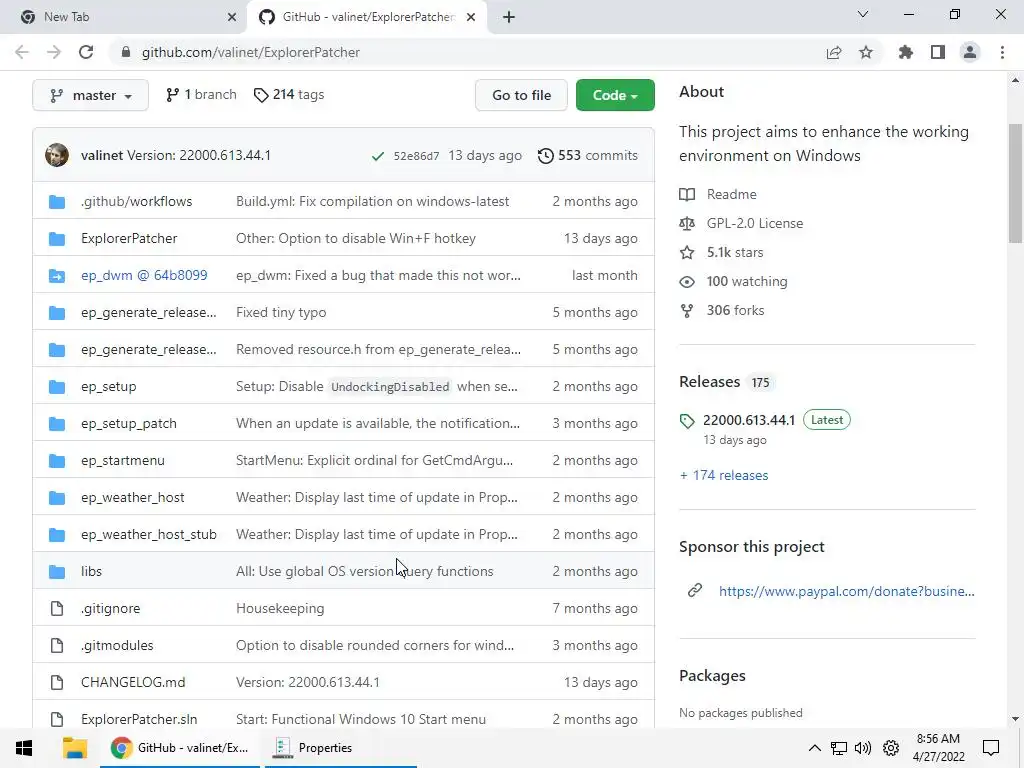
Task: Open the ep_setup folder
Action: coord(108,387)
